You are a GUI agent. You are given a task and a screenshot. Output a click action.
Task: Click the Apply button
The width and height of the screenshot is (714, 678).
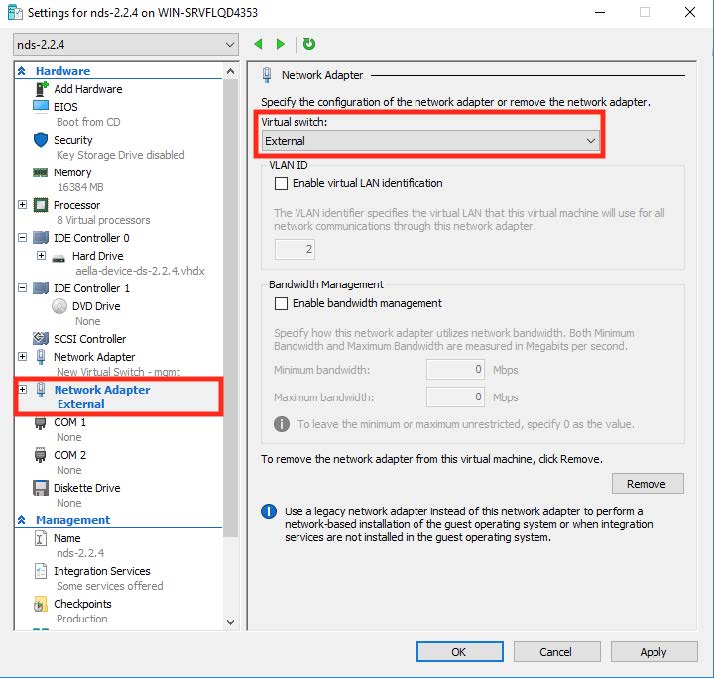click(x=653, y=652)
